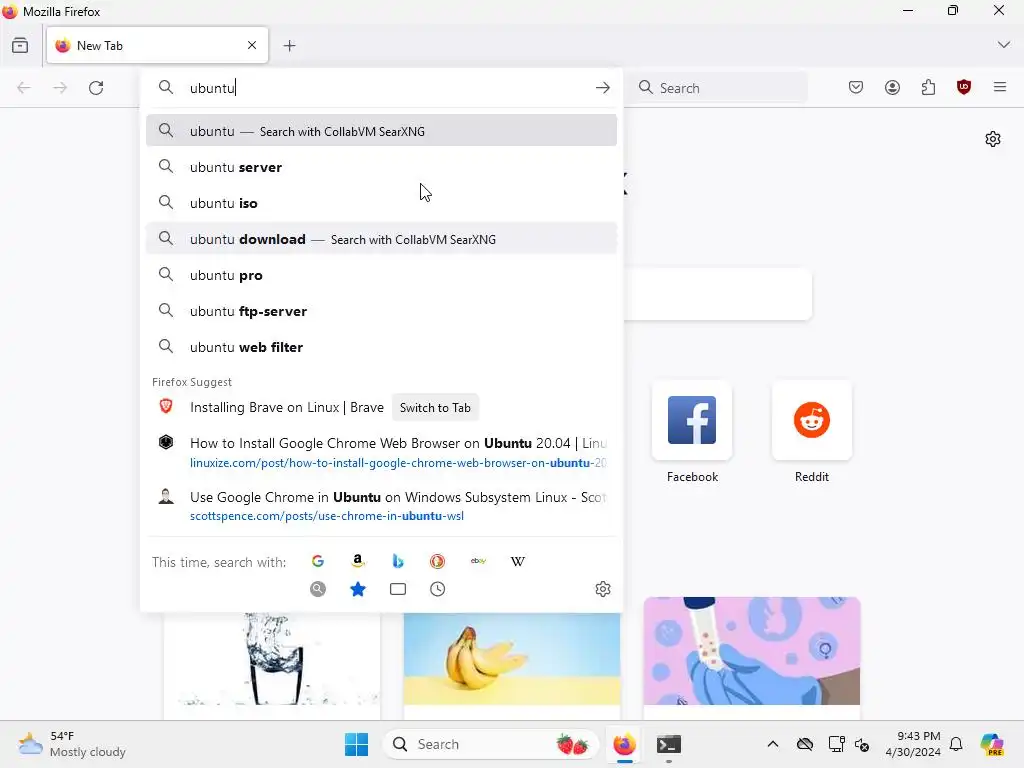The height and width of the screenshot is (768, 1024).
Task: Search this time with Google
Action: (x=318, y=561)
